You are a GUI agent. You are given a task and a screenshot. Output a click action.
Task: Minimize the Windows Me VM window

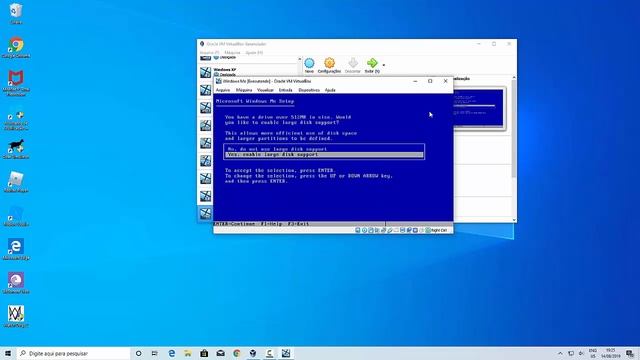[x=415, y=81]
